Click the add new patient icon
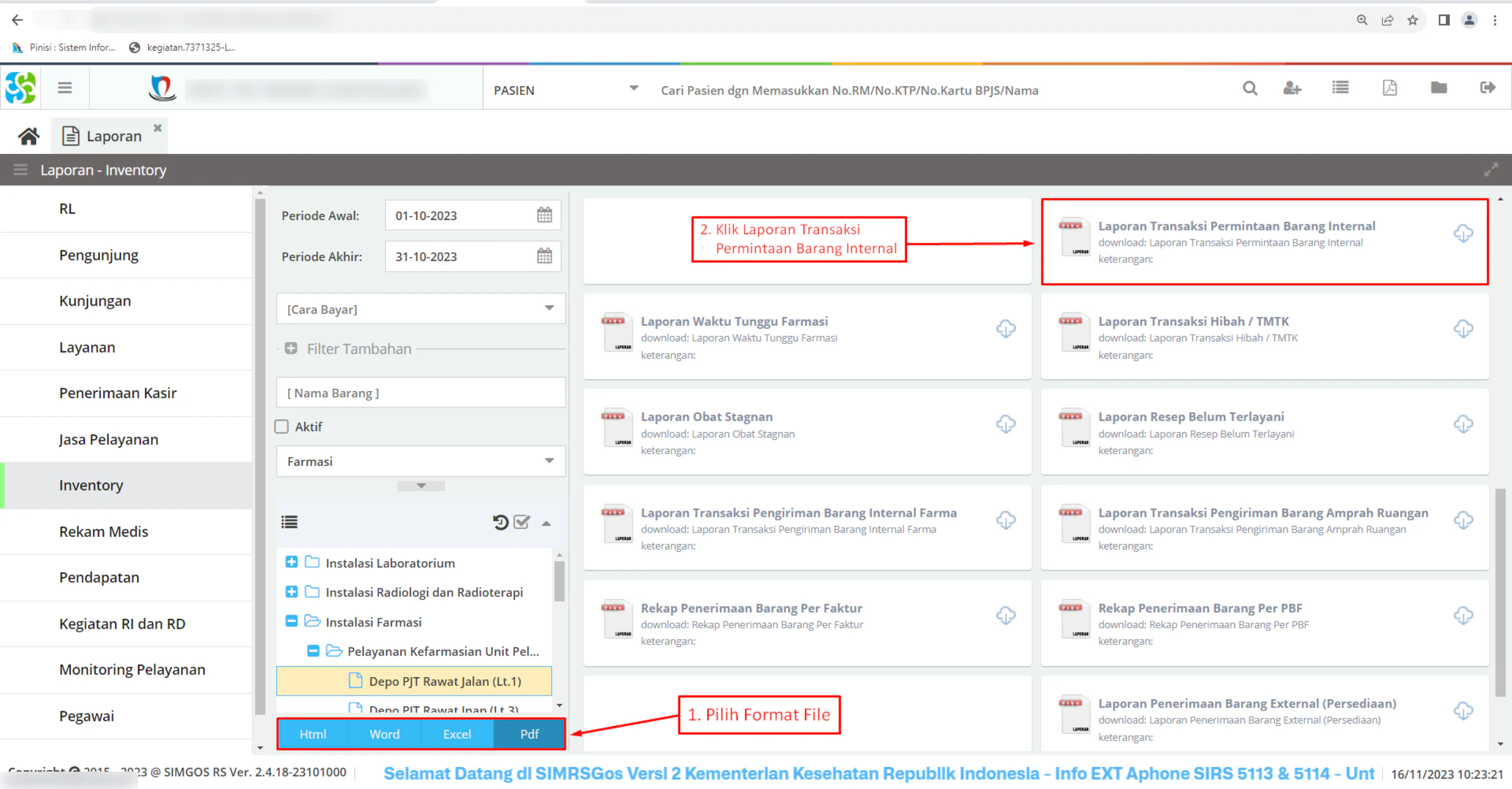Image resolution: width=1512 pixels, height=789 pixels. tap(1292, 88)
